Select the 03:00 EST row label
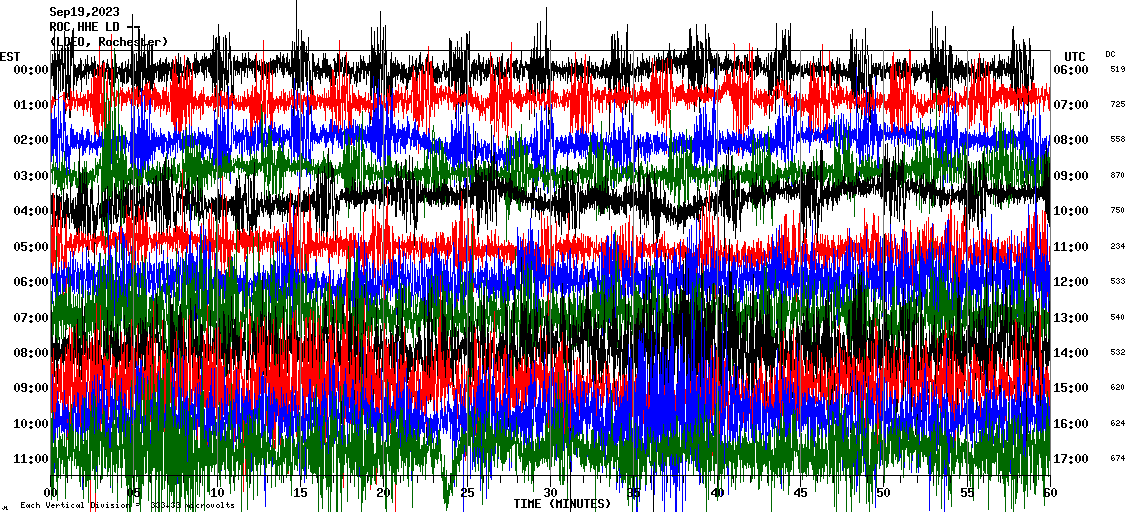Image resolution: width=1130 pixels, height=519 pixels. coord(31,175)
